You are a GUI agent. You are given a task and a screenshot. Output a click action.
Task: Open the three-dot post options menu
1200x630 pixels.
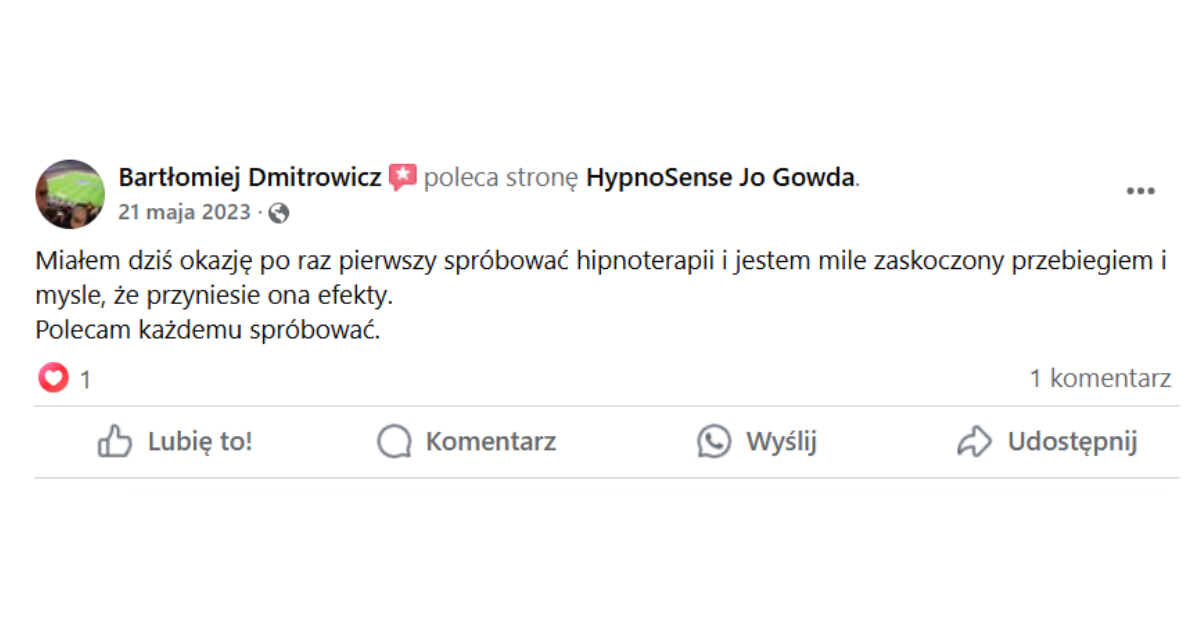(1140, 192)
